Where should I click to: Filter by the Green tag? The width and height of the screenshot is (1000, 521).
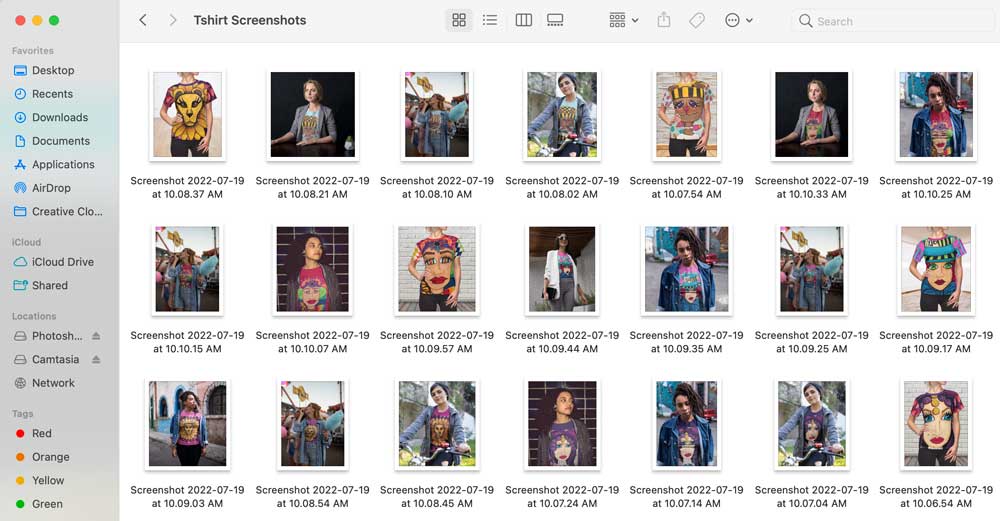[x=47, y=504]
